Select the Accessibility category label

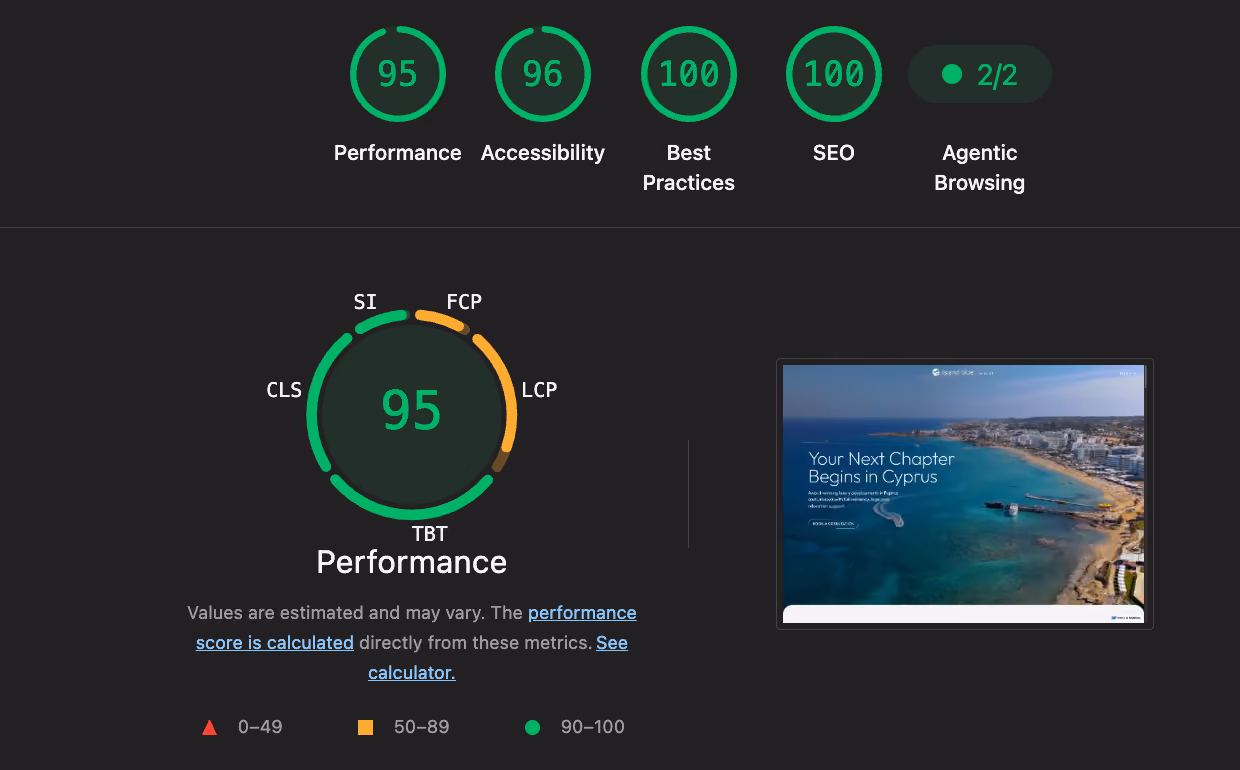pos(543,153)
